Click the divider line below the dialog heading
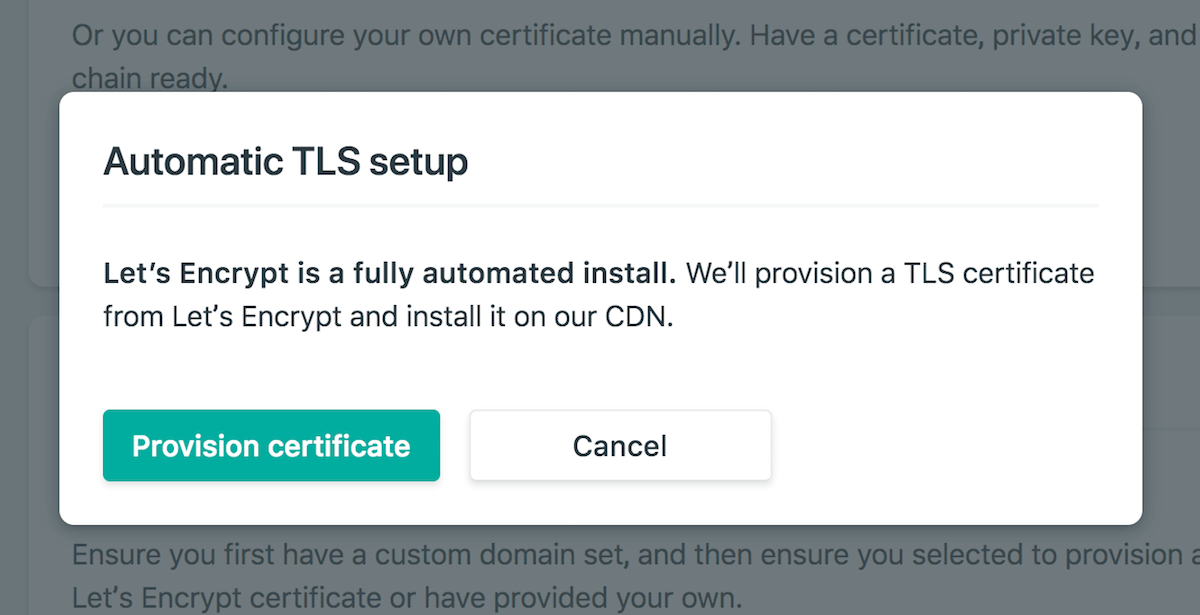The width and height of the screenshot is (1200, 615). coord(600,206)
